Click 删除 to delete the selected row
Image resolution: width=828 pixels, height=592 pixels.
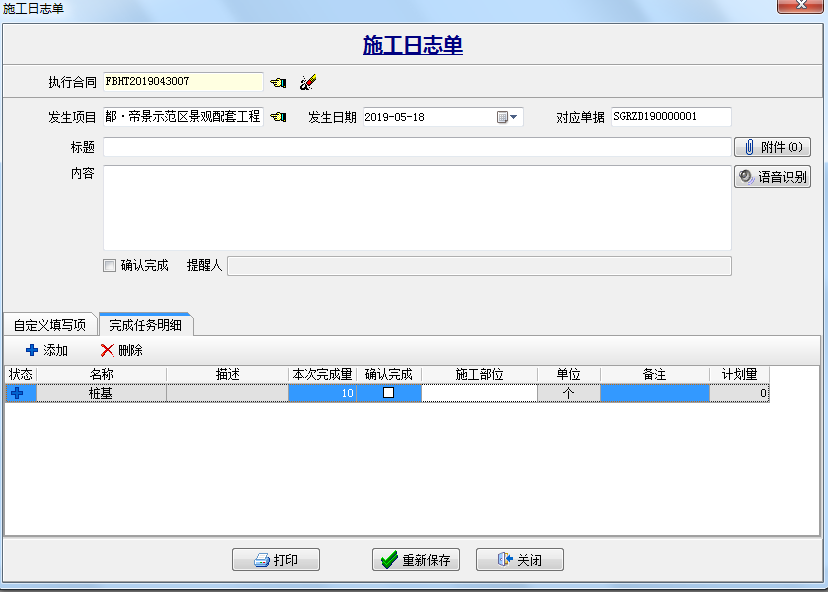[122, 350]
